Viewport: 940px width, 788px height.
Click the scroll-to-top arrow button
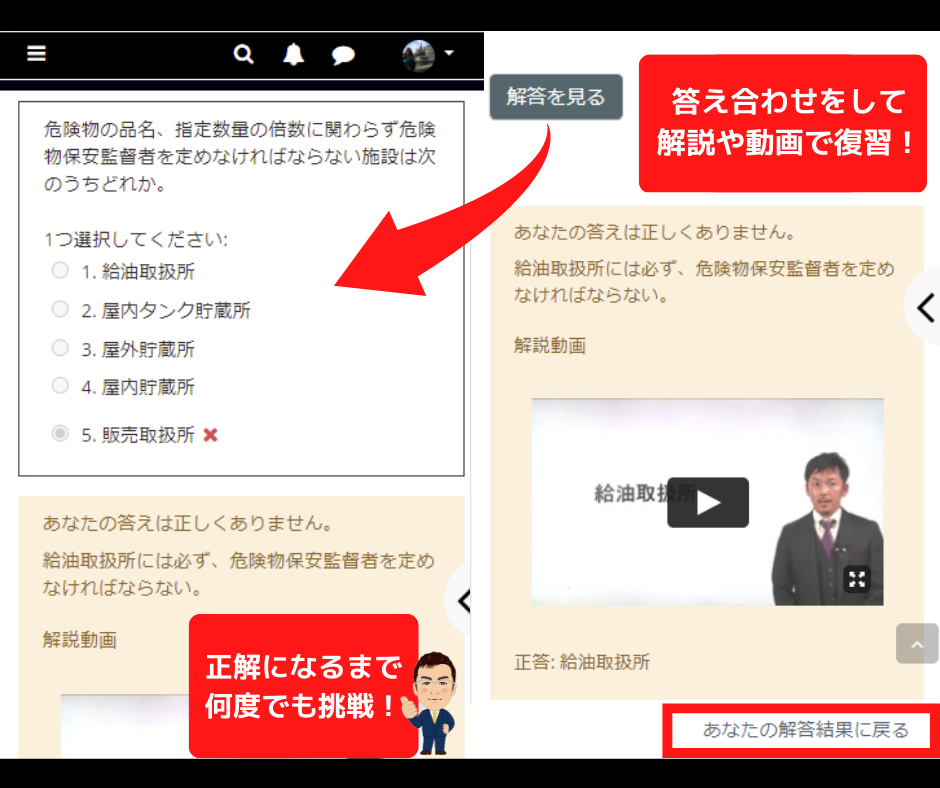coord(917,643)
